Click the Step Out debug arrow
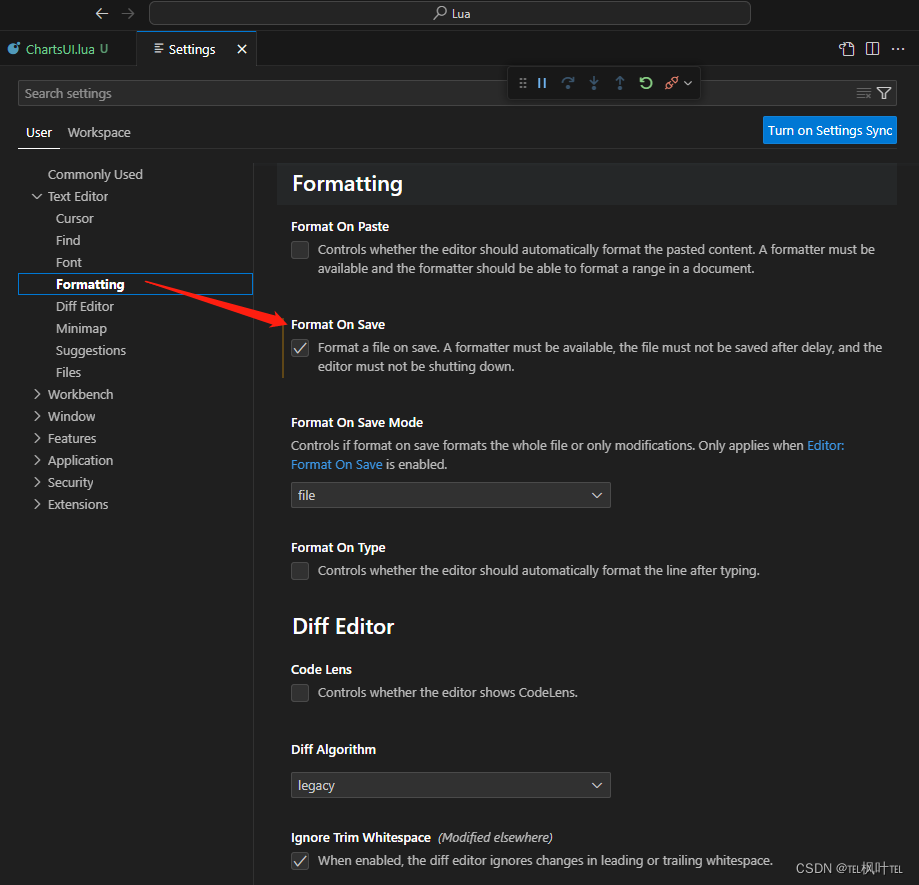This screenshot has height=885, width=919. [x=620, y=83]
